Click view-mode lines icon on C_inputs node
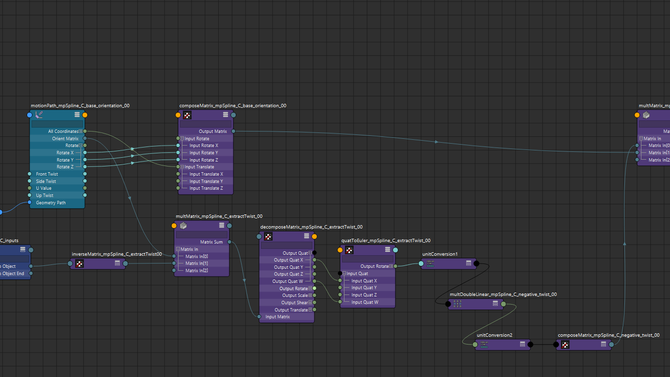This screenshot has height=377, width=670. point(23,249)
